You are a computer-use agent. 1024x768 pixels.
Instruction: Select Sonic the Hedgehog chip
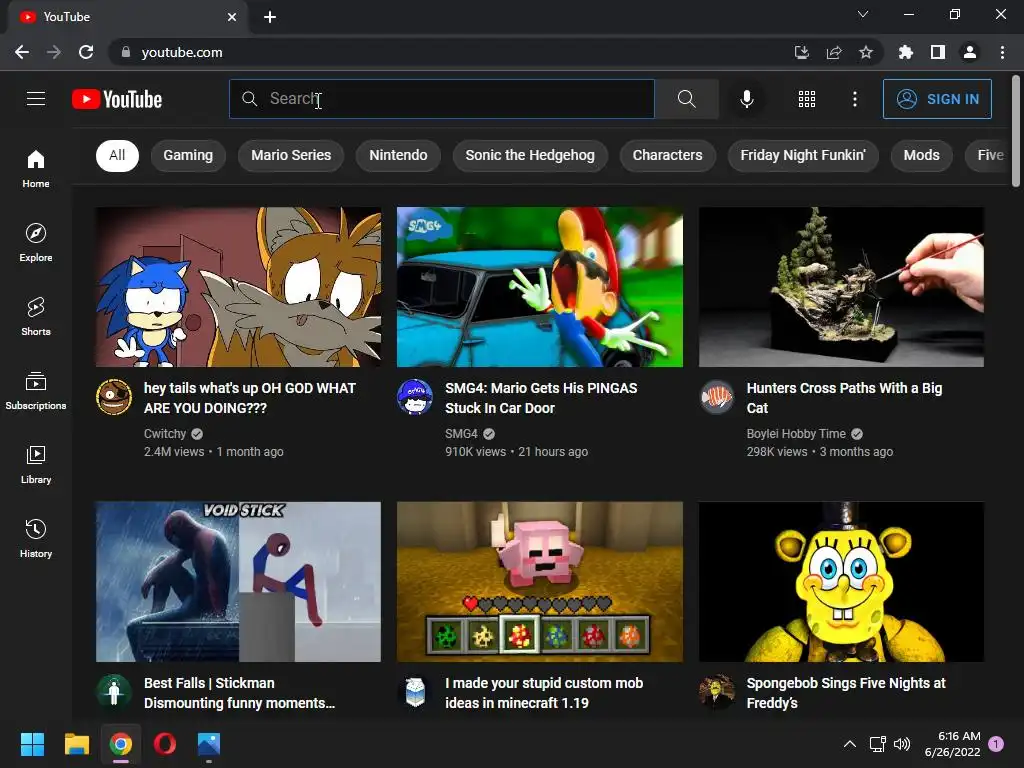pos(530,155)
